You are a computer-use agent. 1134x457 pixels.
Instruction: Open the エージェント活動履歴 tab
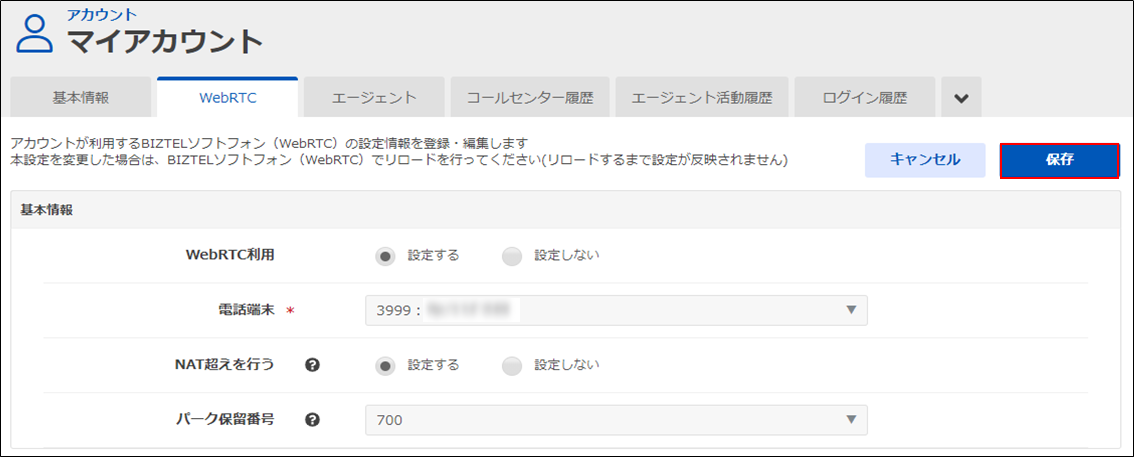pyautogui.click(x=701, y=98)
